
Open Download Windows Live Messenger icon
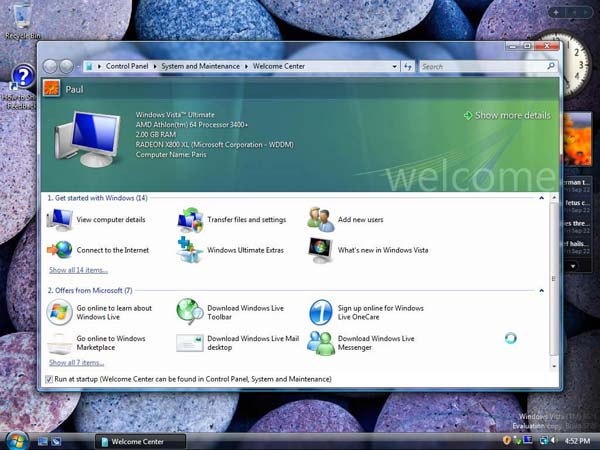pyautogui.click(x=320, y=343)
